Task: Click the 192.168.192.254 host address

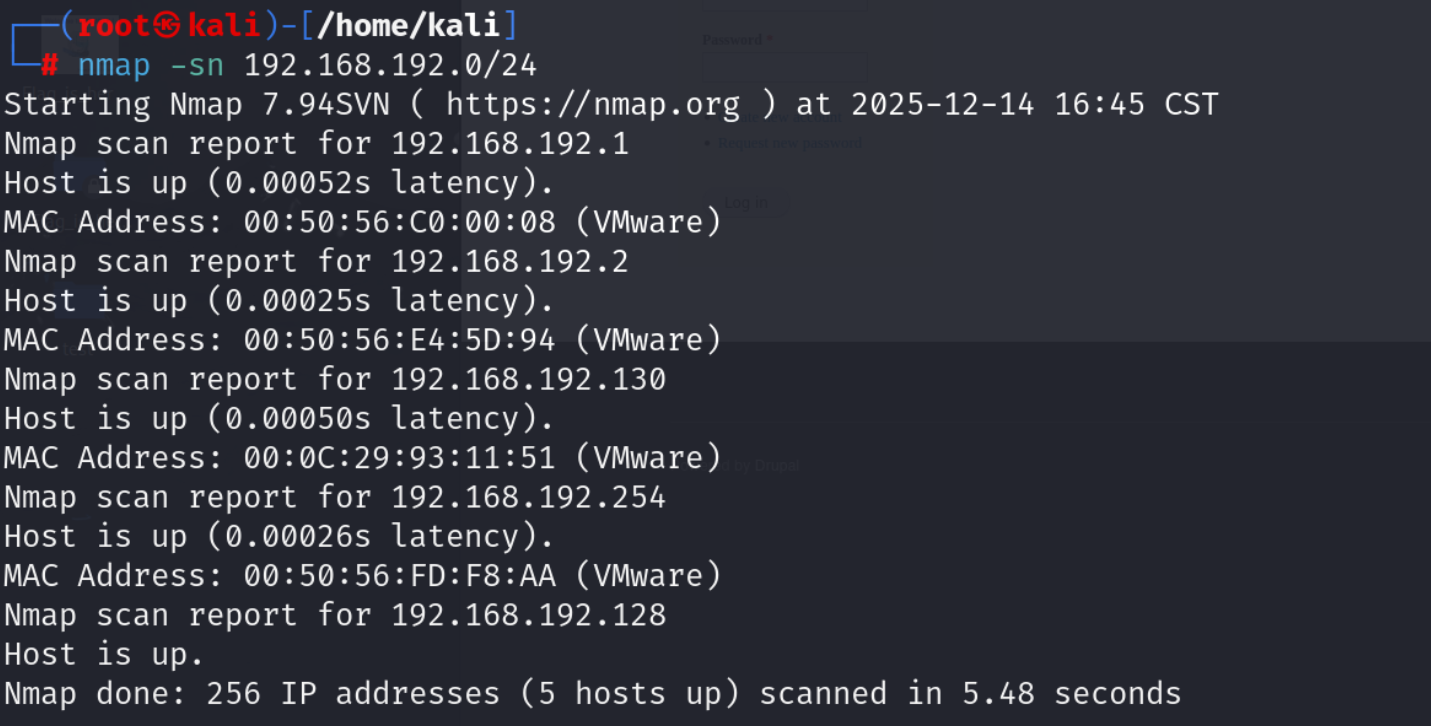Action: [x=528, y=498]
